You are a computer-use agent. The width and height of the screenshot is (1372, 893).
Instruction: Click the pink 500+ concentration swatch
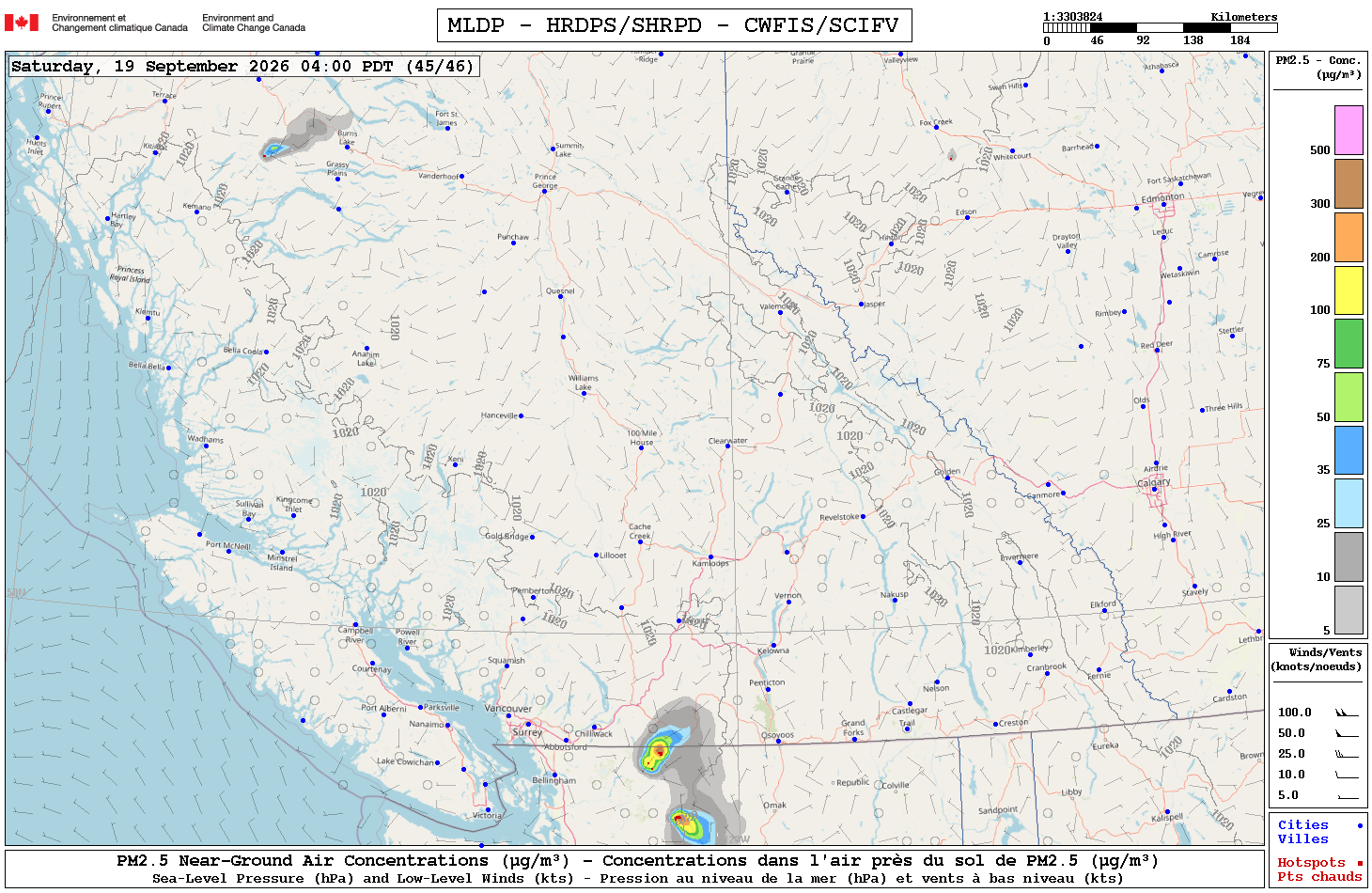tap(1349, 130)
